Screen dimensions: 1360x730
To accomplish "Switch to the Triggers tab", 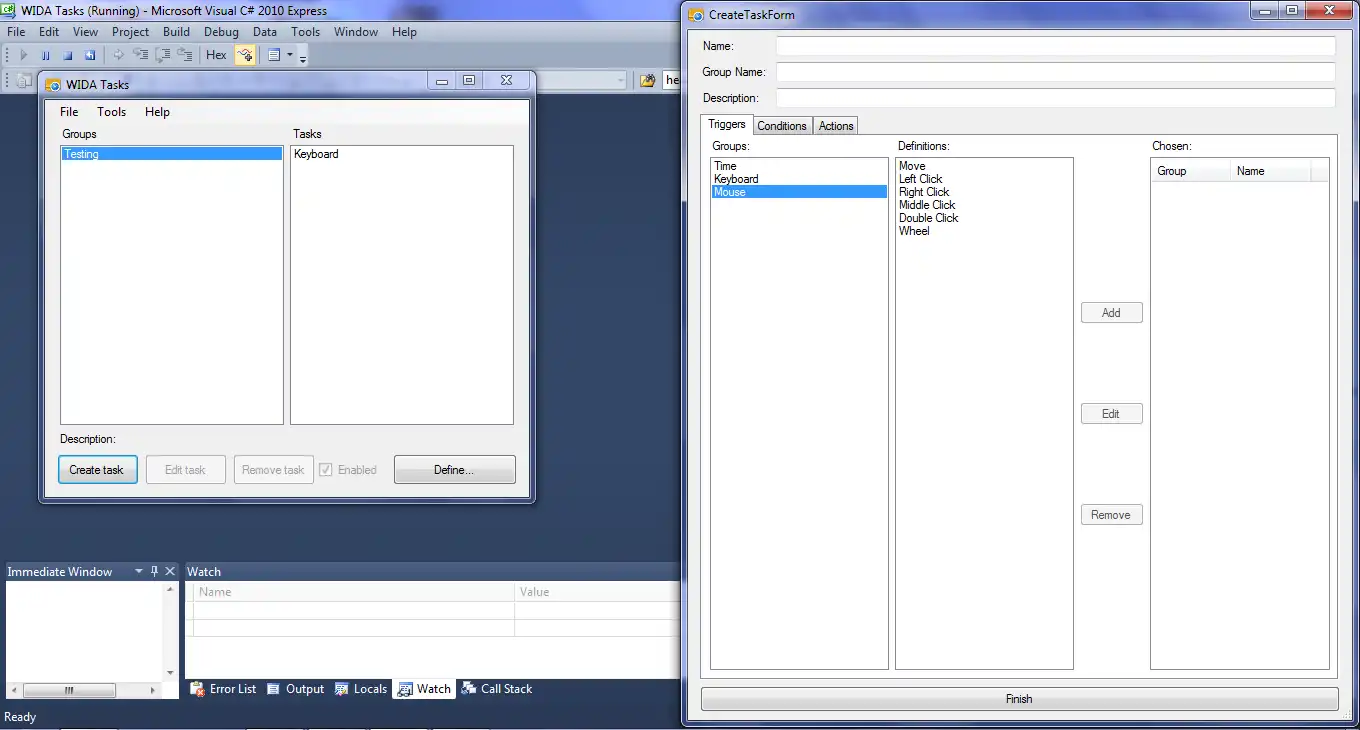I will pyautogui.click(x=727, y=125).
